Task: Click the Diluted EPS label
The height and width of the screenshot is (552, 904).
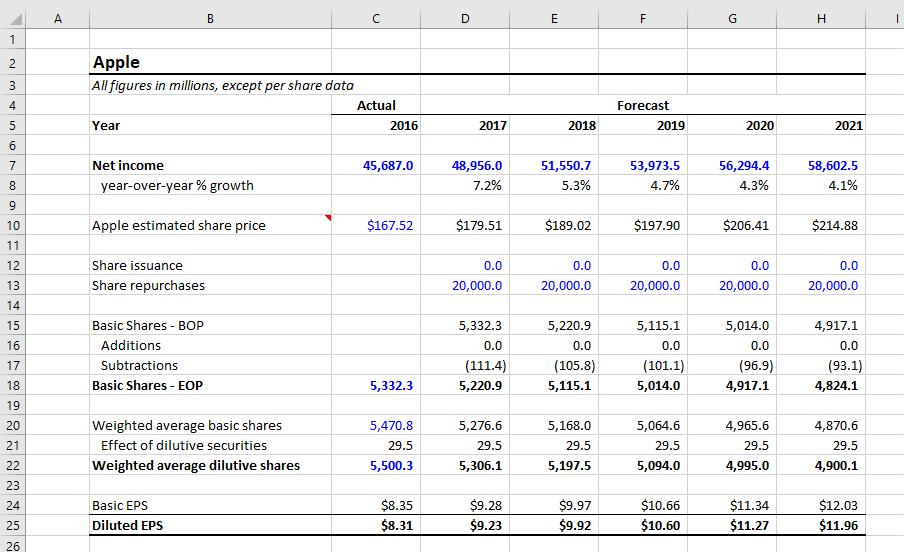Action: [127, 525]
